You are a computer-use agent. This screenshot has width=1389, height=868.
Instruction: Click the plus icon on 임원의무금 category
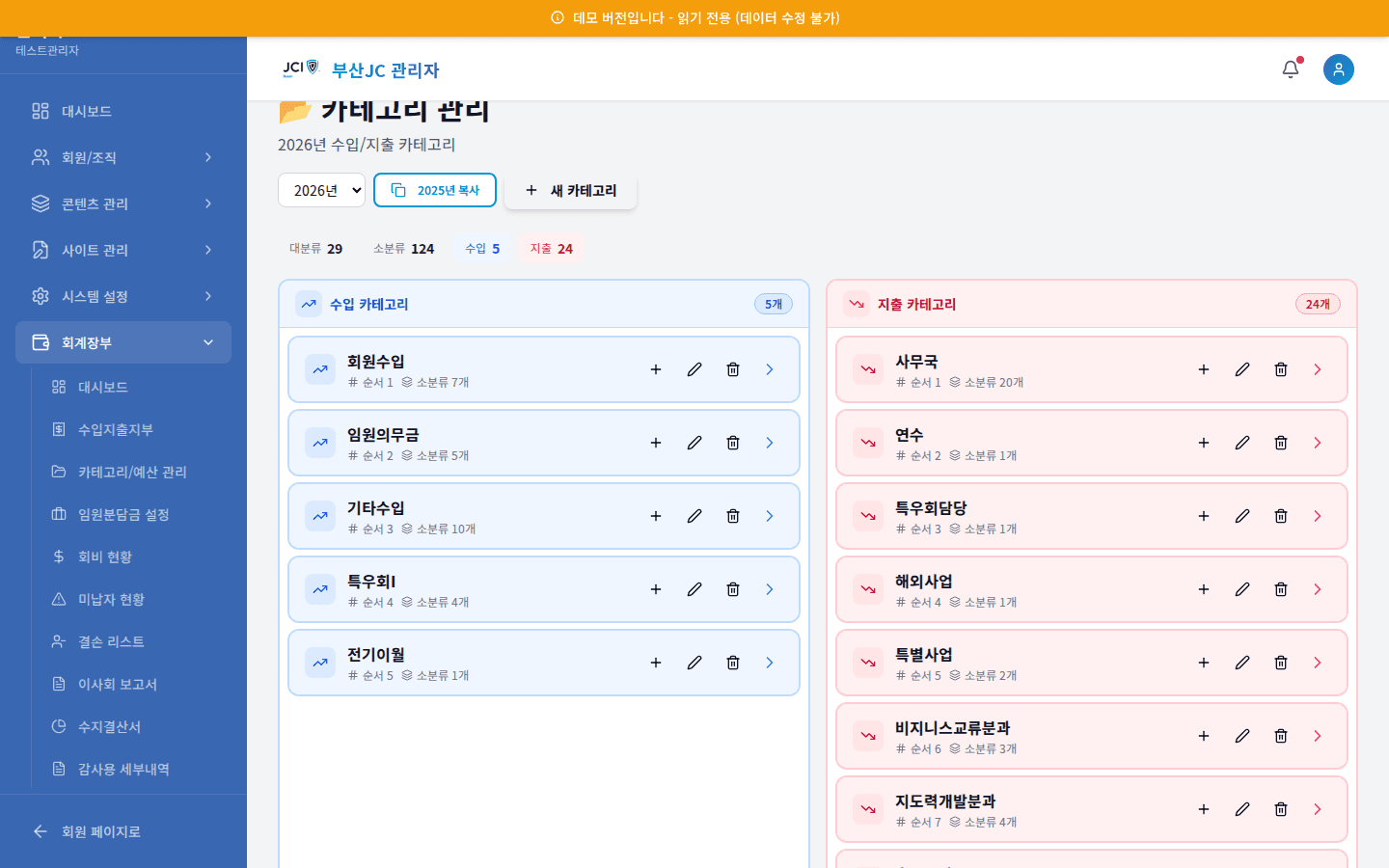click(x=656, y=443)
